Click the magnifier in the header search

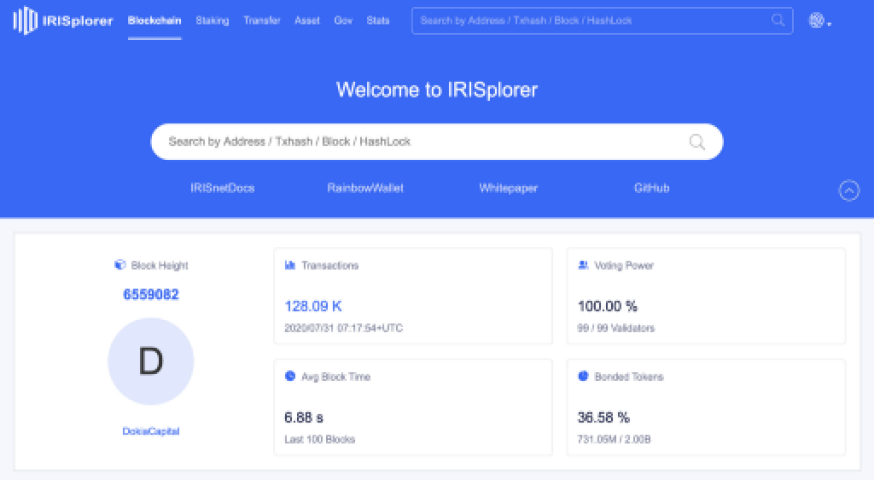[x=778, y=21]
